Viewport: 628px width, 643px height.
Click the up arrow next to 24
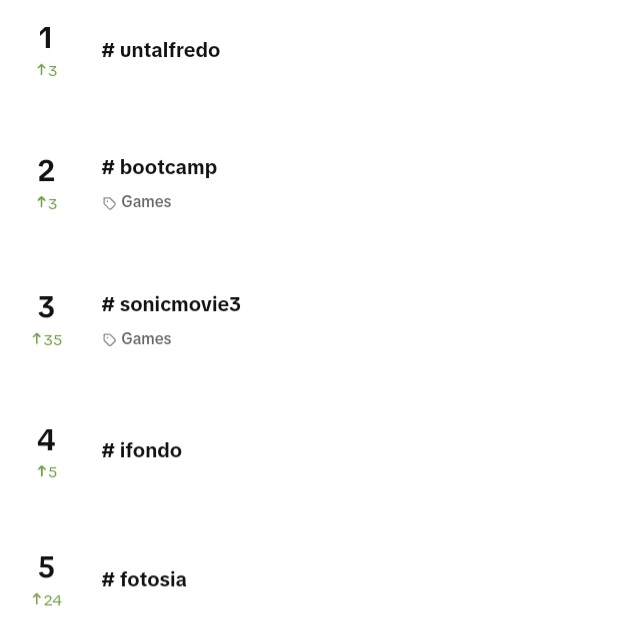[37, 599]
